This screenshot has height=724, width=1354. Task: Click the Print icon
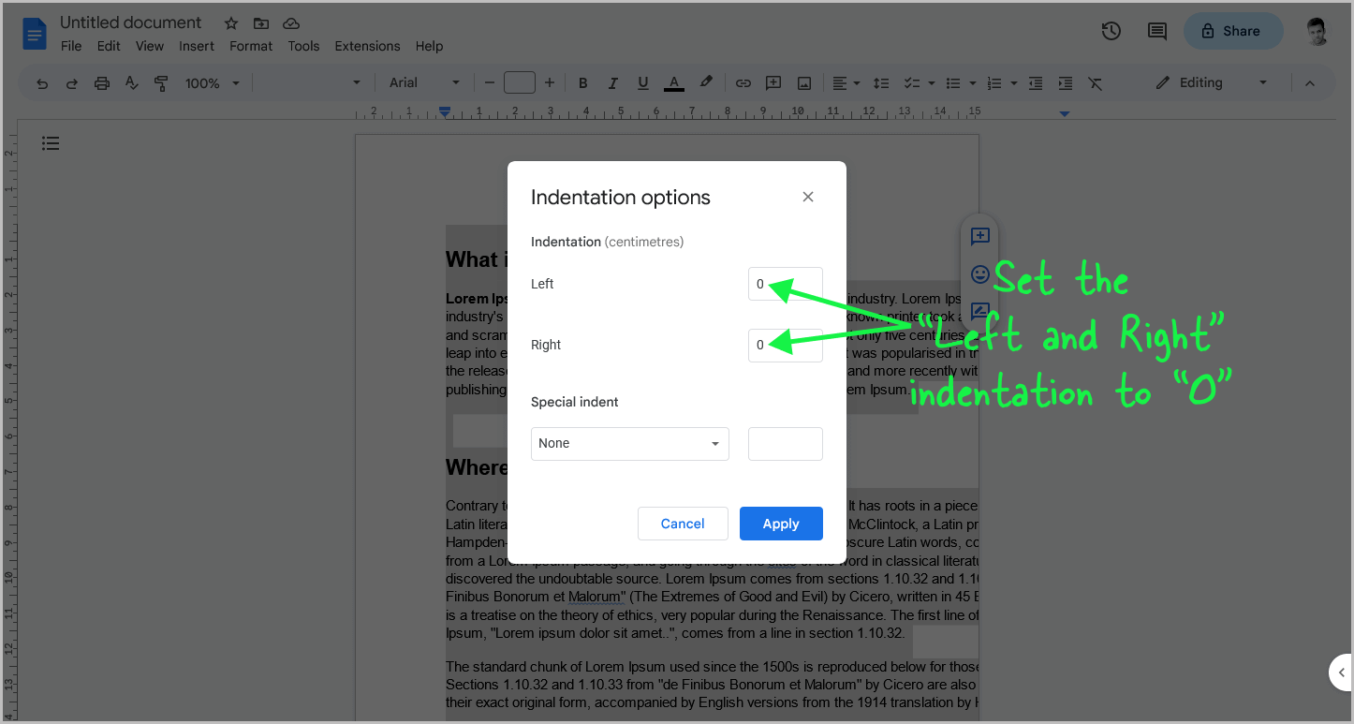point(102,83)
